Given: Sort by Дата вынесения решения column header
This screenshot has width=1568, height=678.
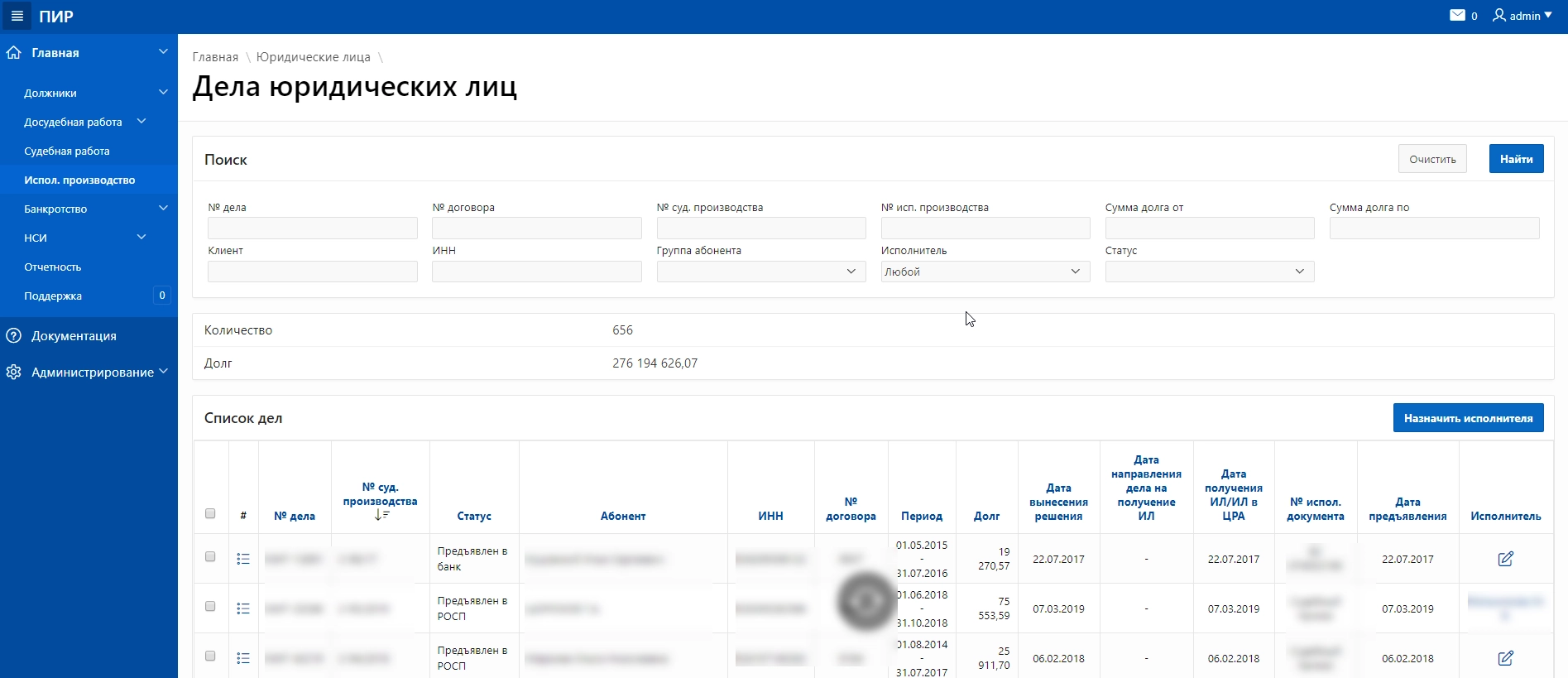Looking at the screenshot, I should pyautogui.click(x=1058, y=502).
